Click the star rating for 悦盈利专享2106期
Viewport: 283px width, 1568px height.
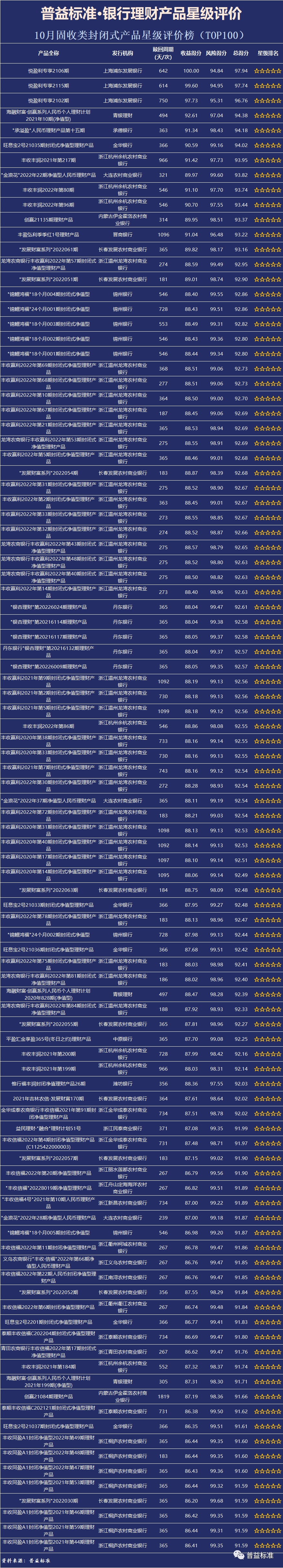pos(267,71)
